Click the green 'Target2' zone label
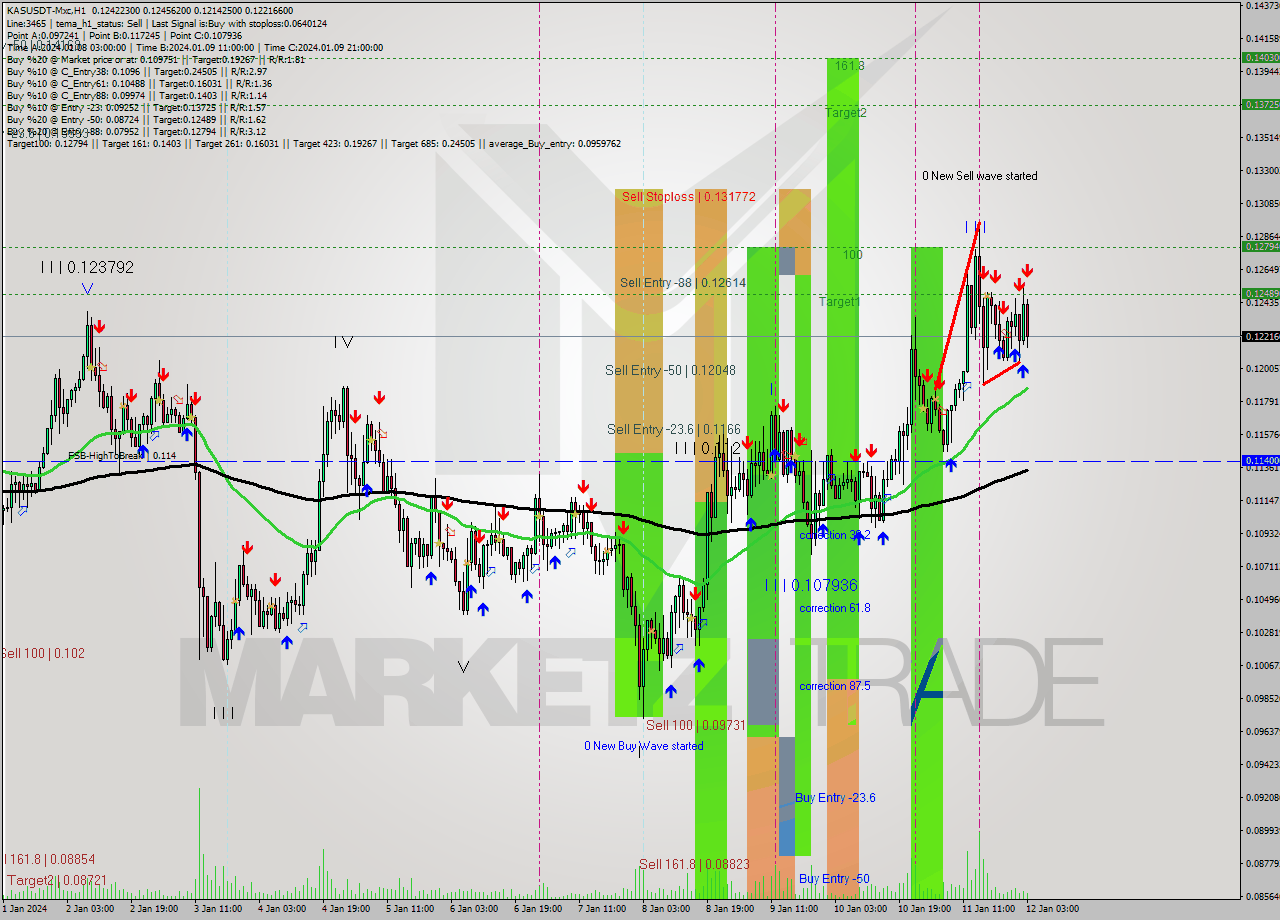This screenshot has width=1280, height=920. [x=846, y=113]
